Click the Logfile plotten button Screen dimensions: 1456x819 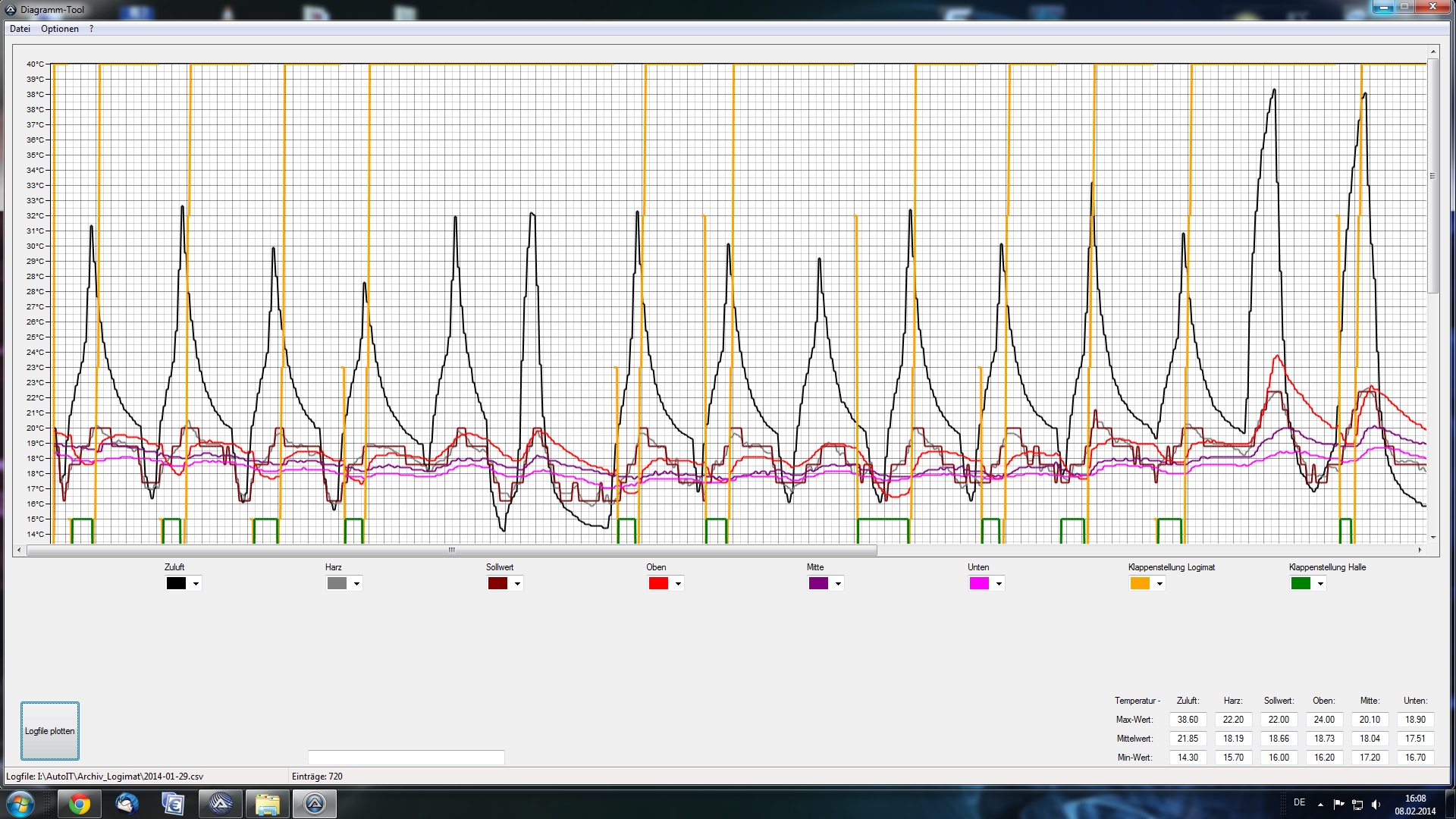click(50, 731)
